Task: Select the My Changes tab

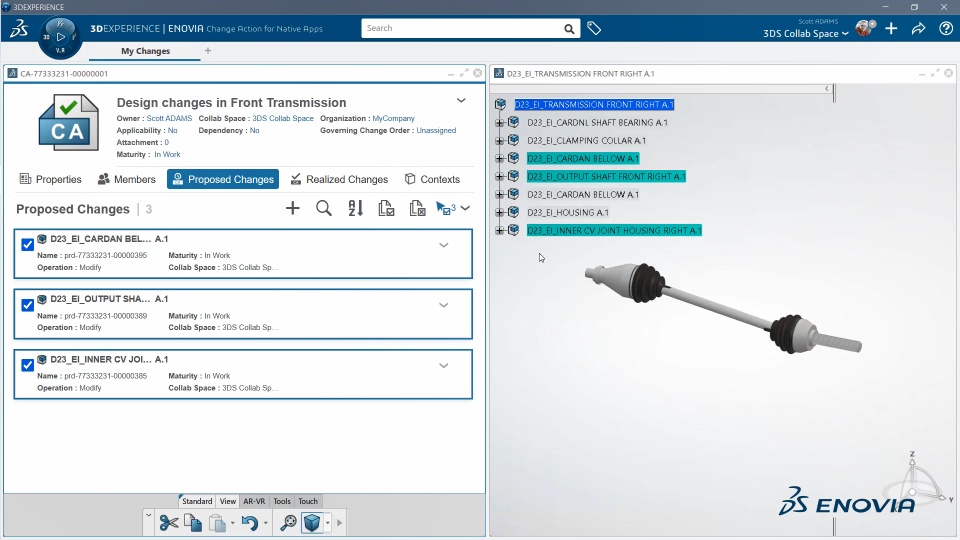Action: (145, 51)
